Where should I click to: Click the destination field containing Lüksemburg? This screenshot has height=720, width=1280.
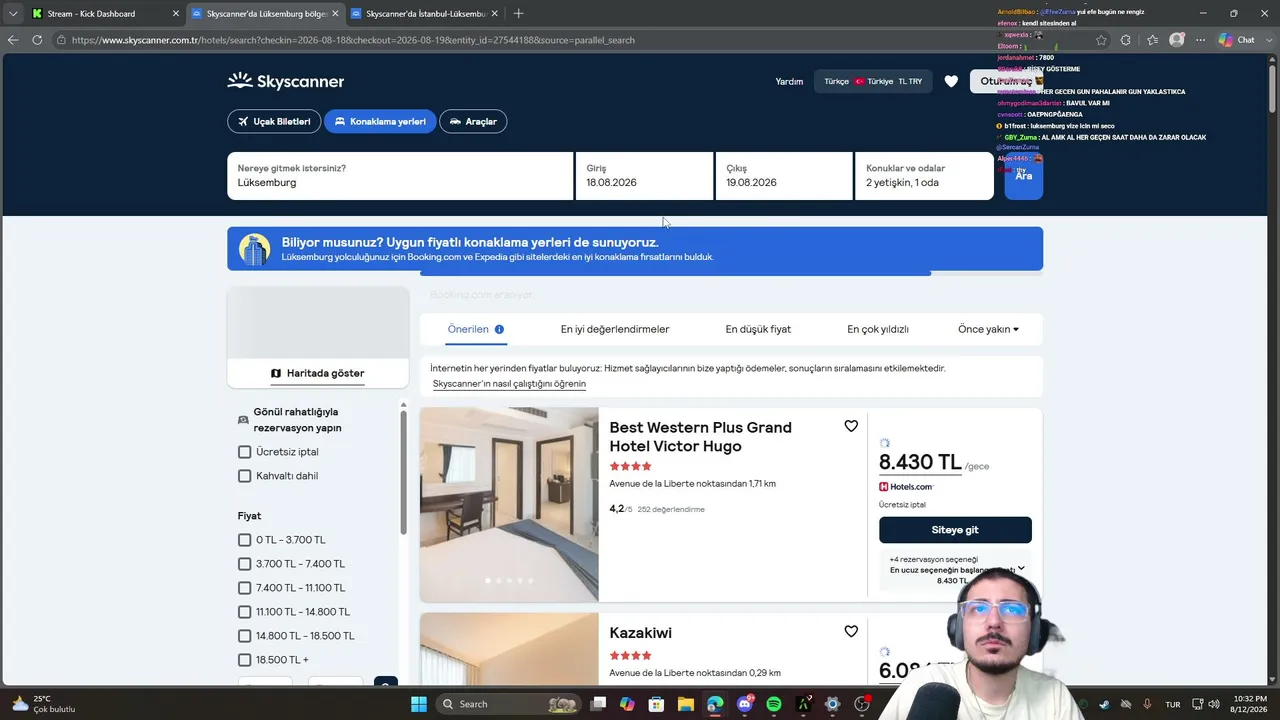click(x=400, y=176)
